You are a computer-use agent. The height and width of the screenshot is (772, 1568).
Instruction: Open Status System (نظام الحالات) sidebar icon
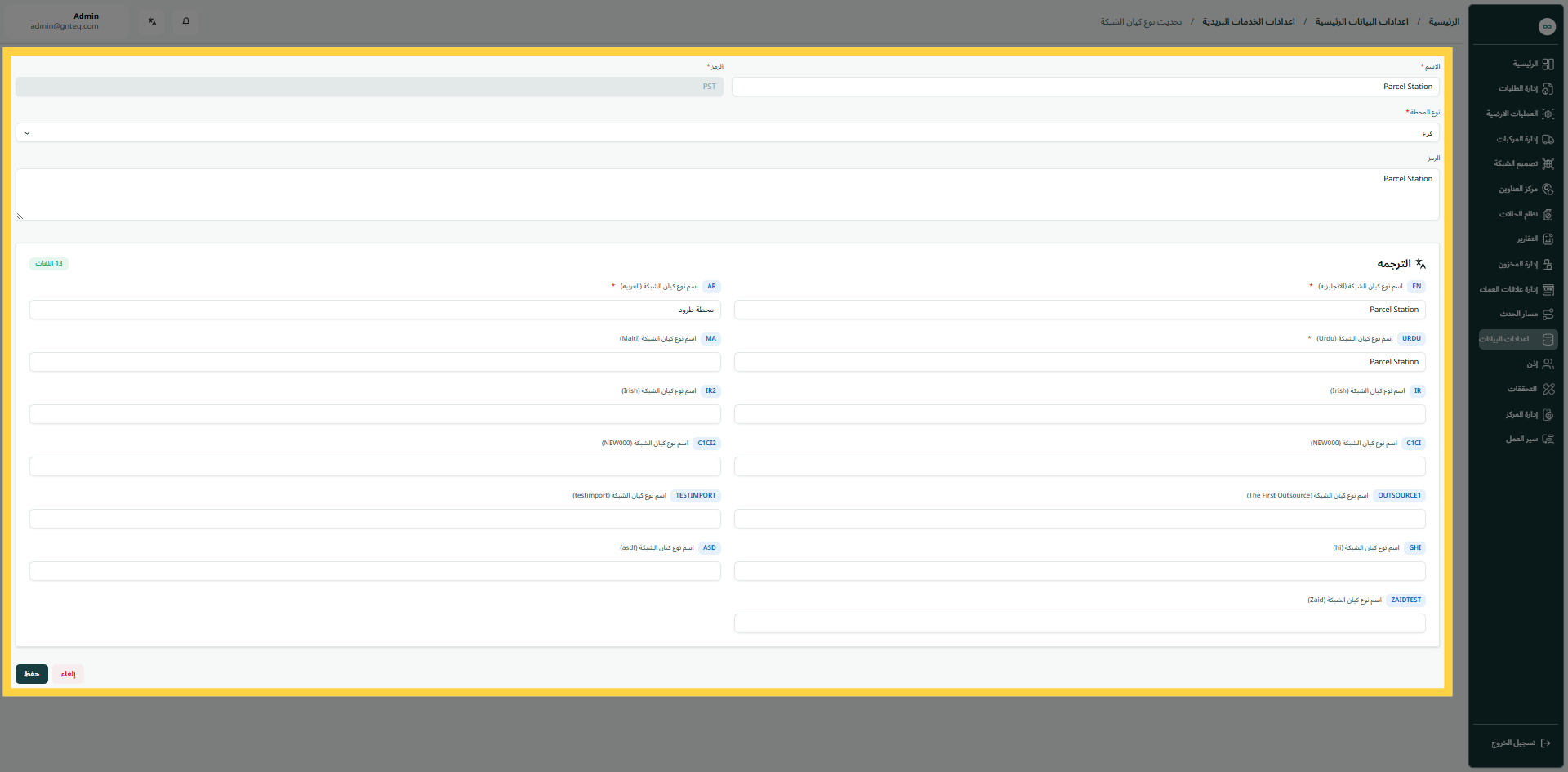pyautogui.click(x=1548, y=215)
